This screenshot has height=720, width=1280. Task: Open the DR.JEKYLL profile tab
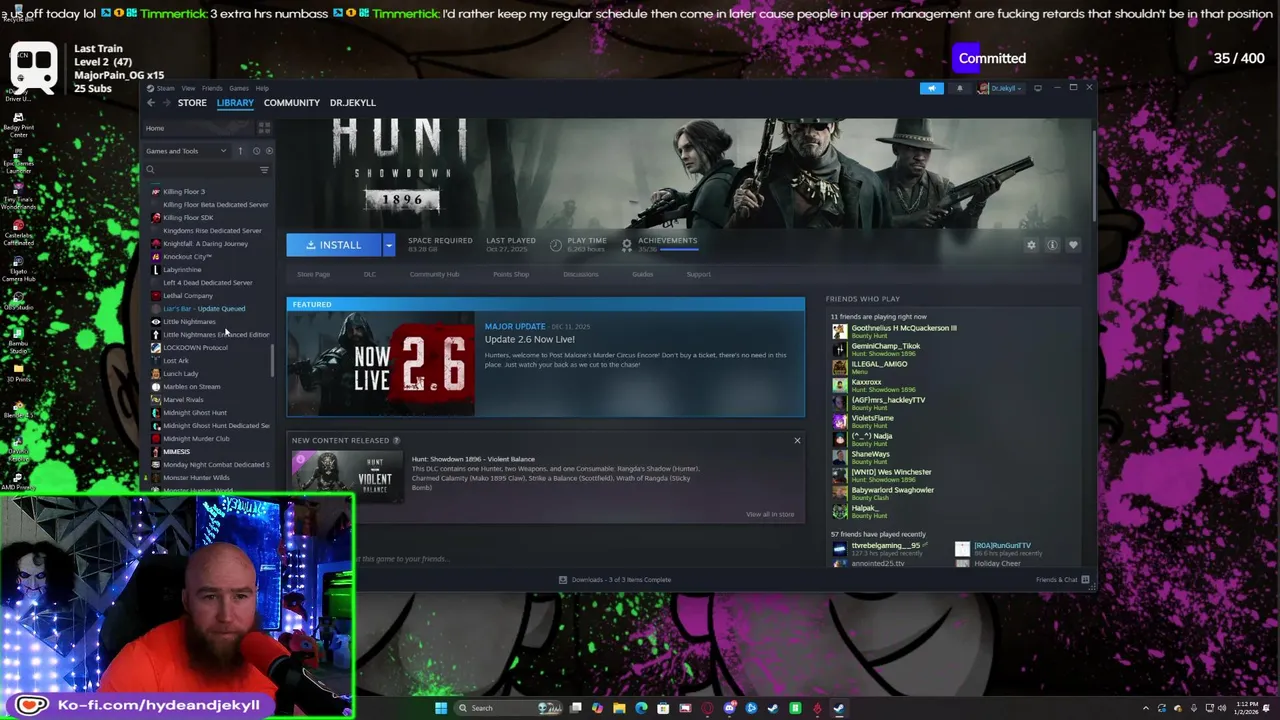coord(353,102)
